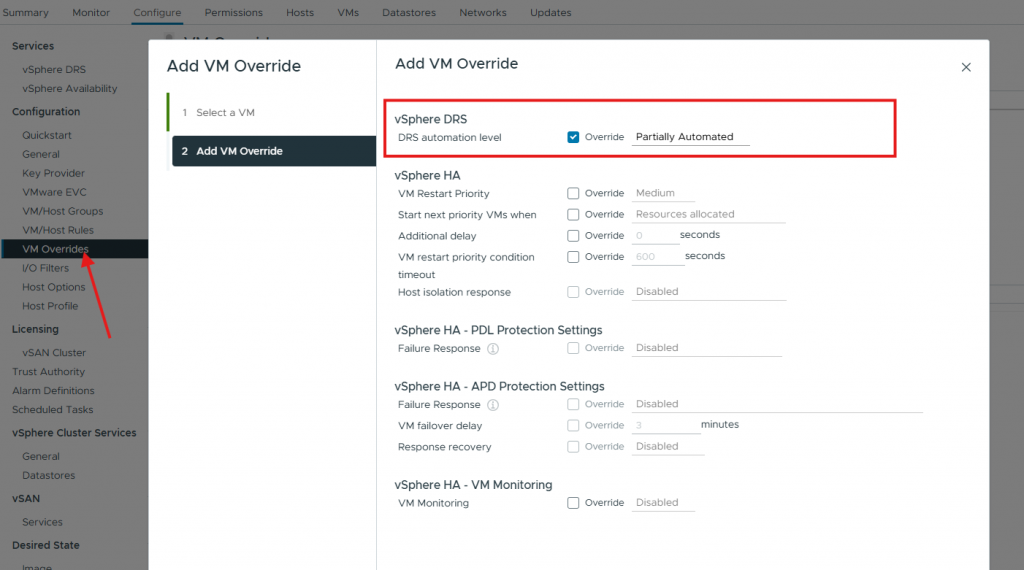This screenshot has height=570, width=1024.
Task: Click Additional delay seconds field
Action: 655,236
